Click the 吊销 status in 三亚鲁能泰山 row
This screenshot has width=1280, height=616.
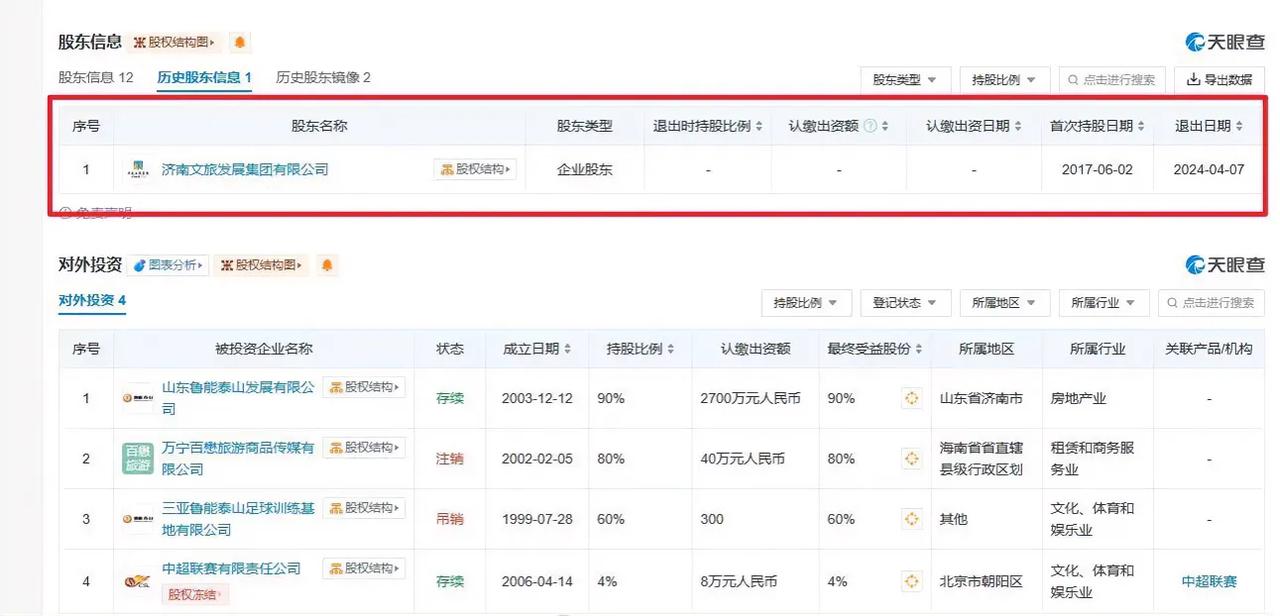point(450,519)
